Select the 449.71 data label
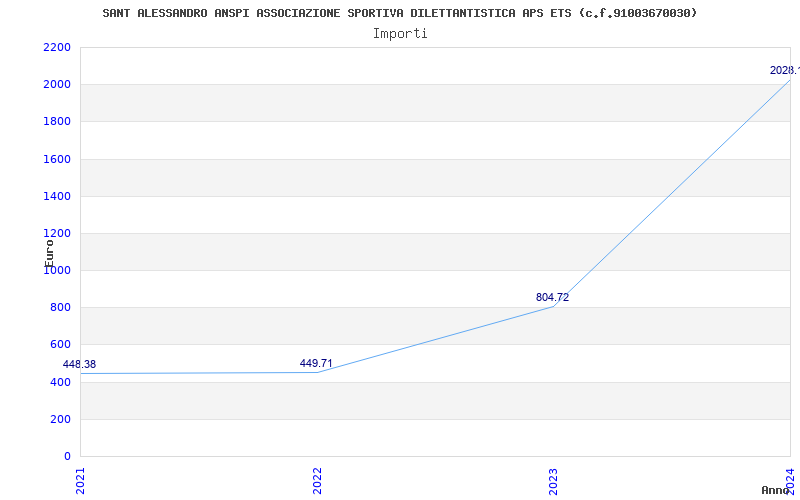The width and height of the screenshot is (800, 500). pos(316,363)
